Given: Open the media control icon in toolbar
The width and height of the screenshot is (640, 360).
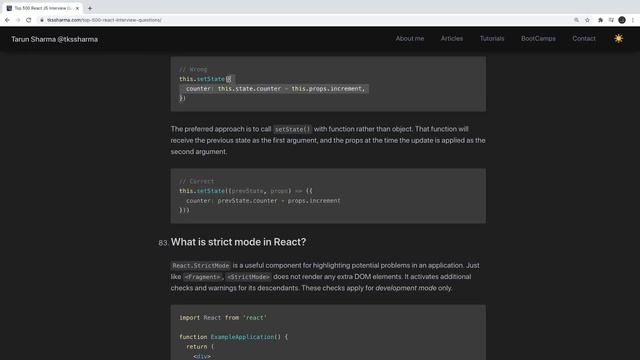Looking at the screenshot, I should point(611,20).
